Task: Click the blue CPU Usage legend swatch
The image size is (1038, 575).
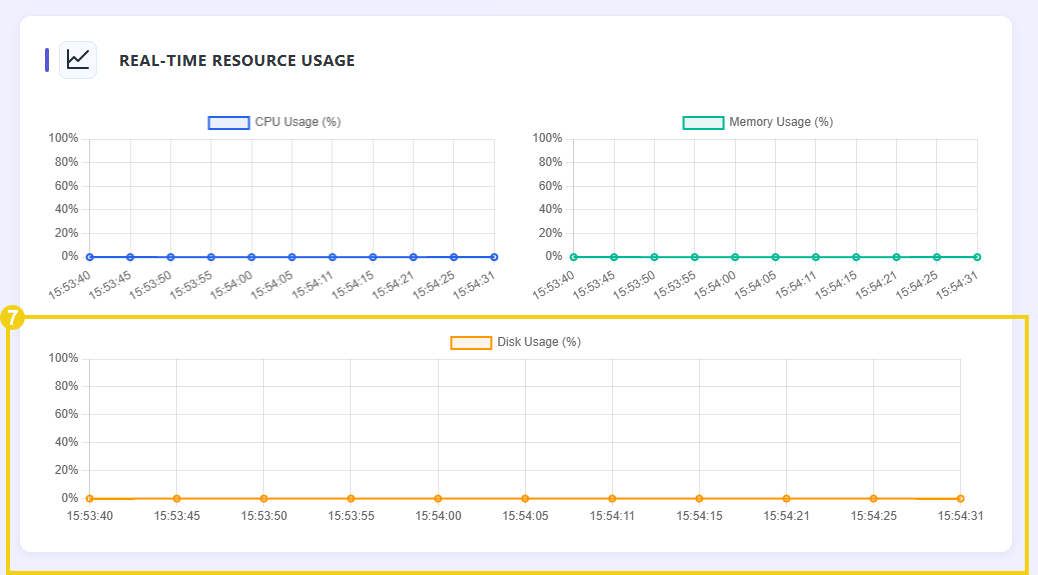Action: coord(228,122)
